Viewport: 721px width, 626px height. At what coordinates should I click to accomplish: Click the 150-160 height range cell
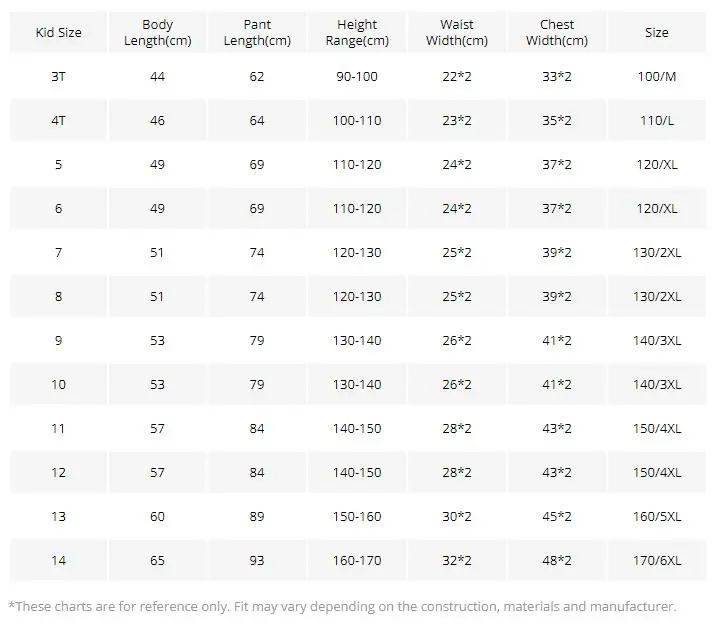tap(357, 517)
